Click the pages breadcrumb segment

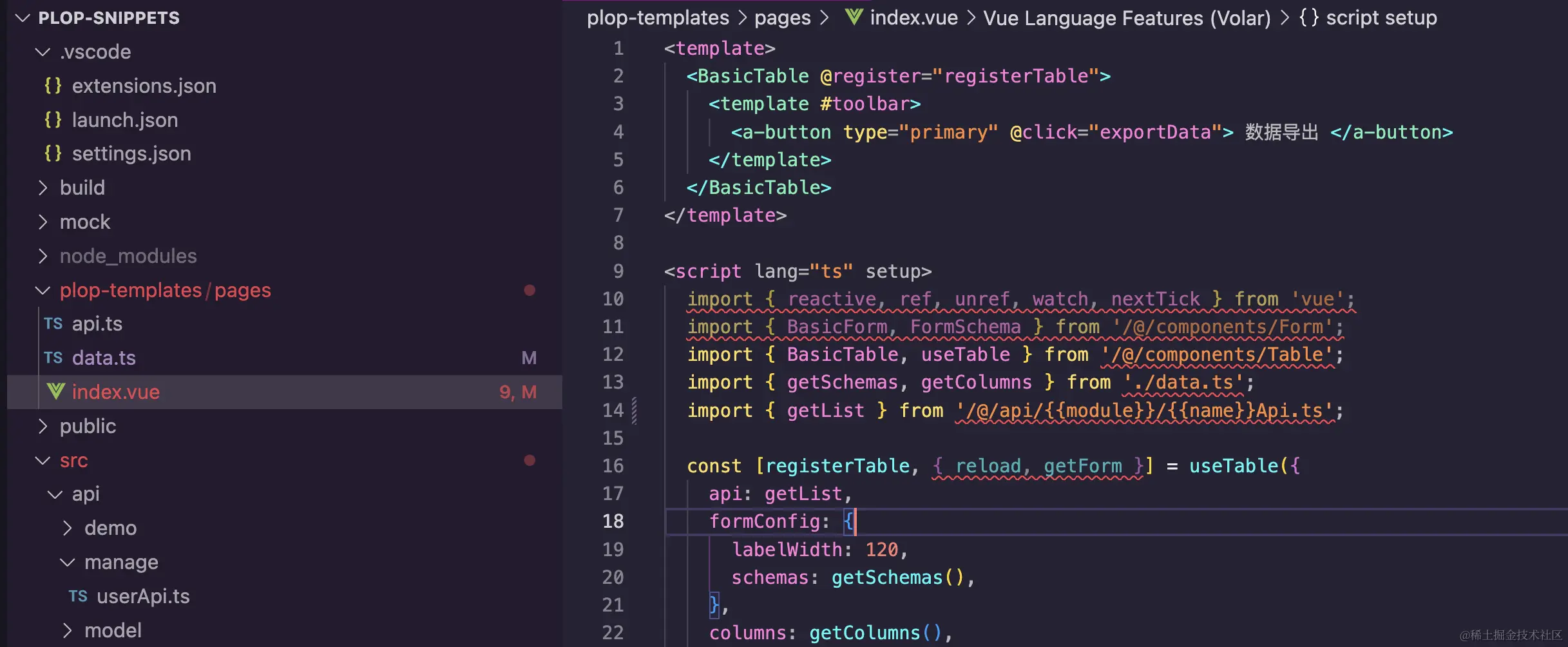pos(783,17)
